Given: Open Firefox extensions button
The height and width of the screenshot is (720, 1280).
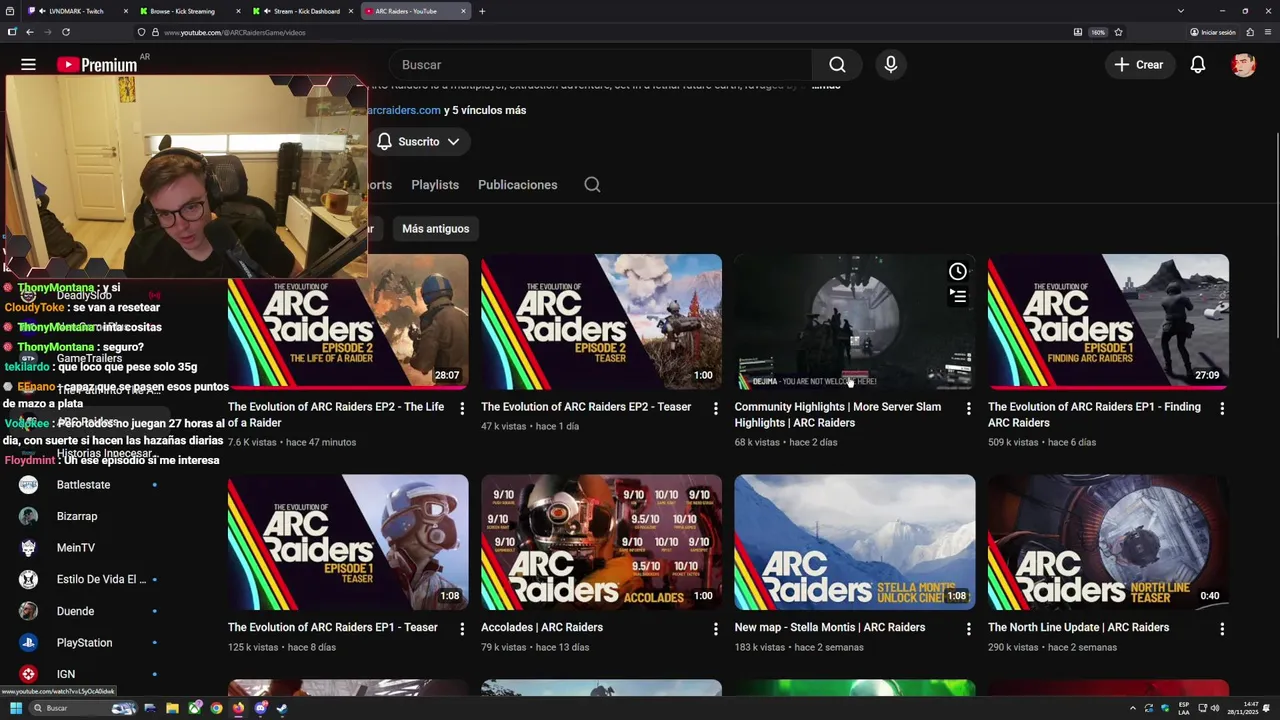Looking at the screenshot, I should pyautogui.click(x=1249, y=32).
